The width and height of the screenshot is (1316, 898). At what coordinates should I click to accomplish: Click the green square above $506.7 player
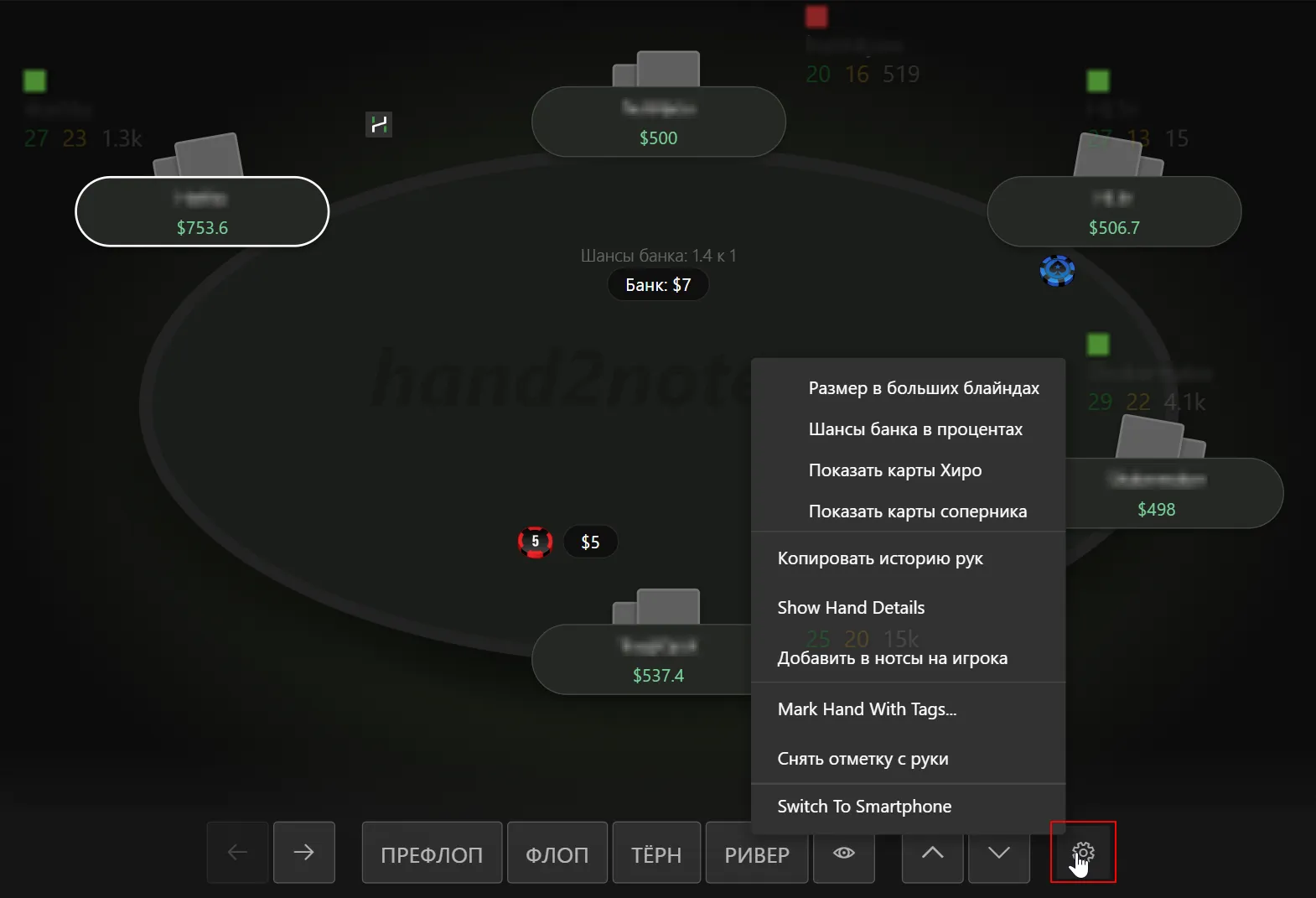coord(1098,80)
